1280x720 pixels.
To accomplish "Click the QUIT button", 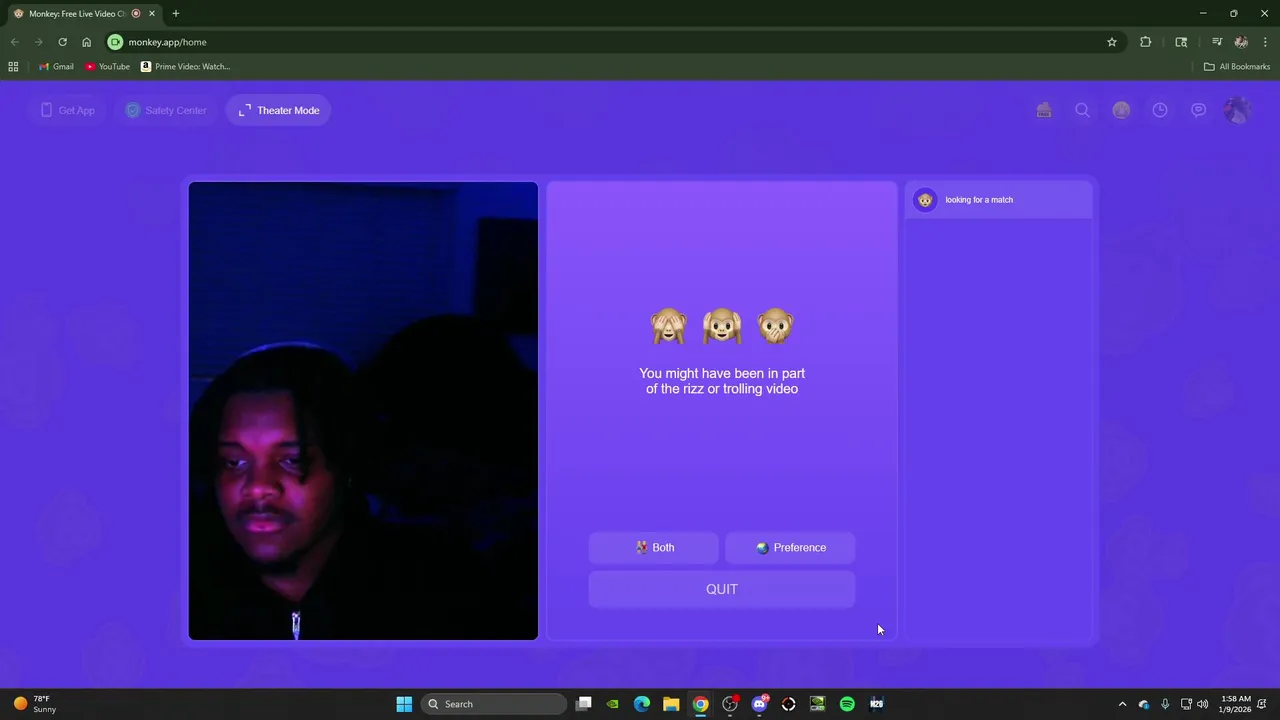I will [722, 589].
